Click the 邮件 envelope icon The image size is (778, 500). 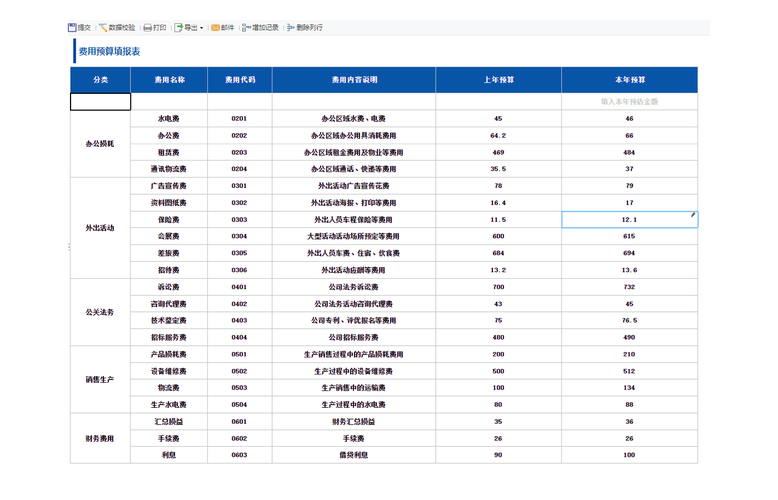click(x=215, y=28)
